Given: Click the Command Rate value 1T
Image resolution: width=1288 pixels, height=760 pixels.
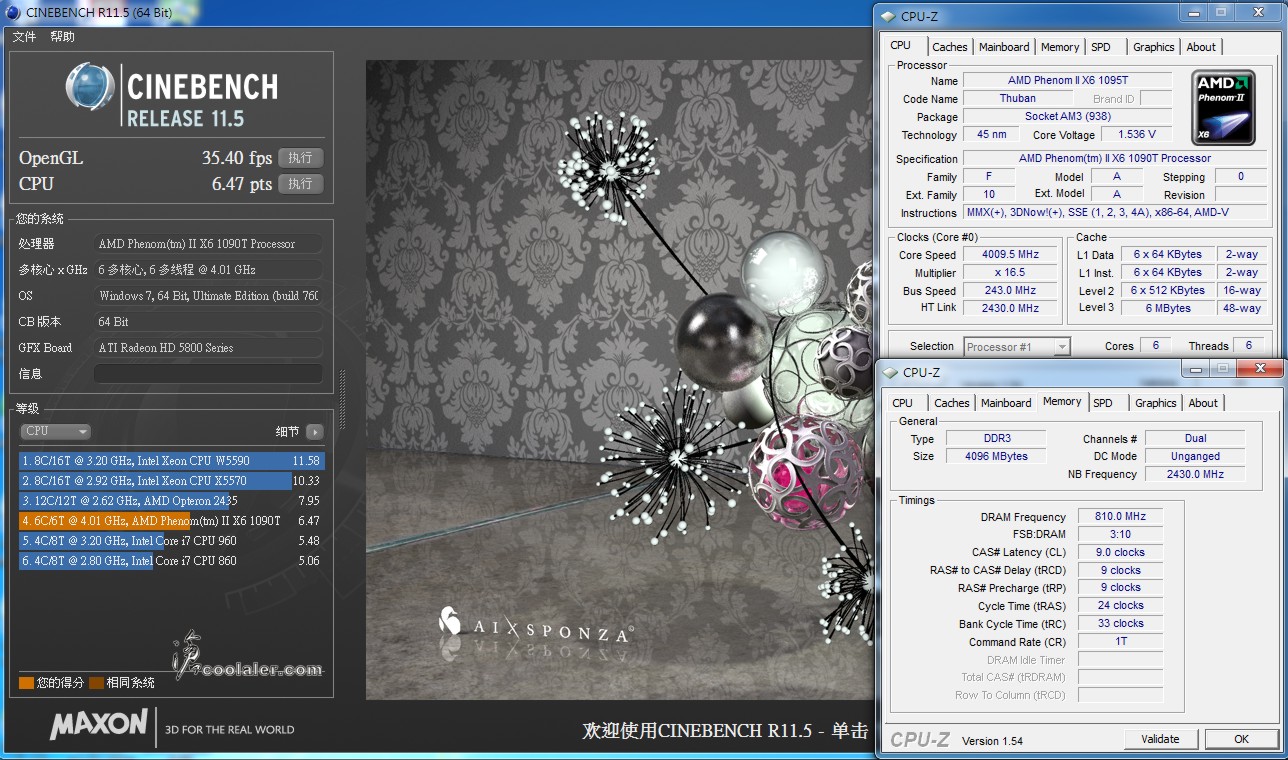Looking at the screenshot, I should (x=1120, y=641).
